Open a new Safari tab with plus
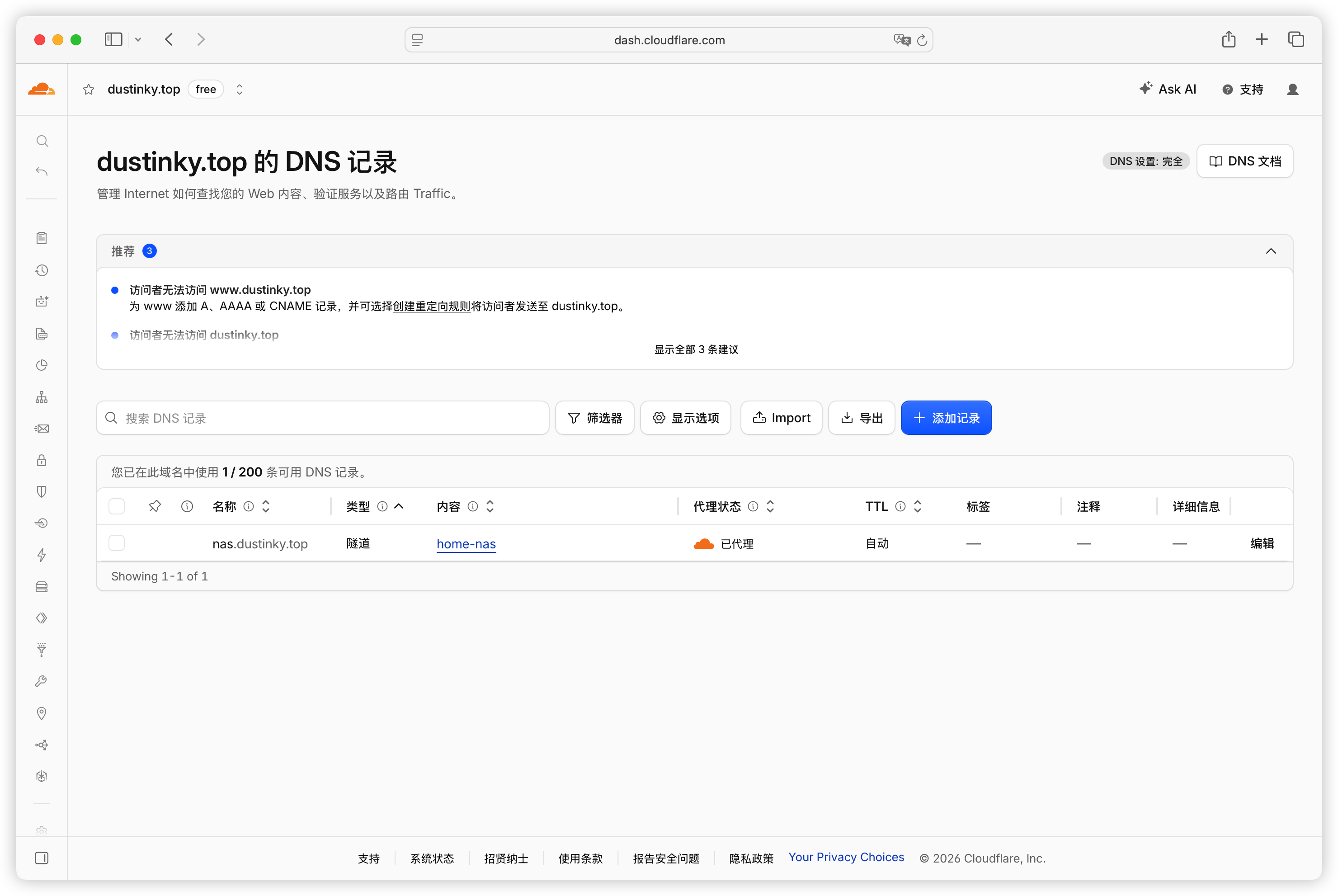The height and width of the screenshot is (896, 1338). [1262, 39]
